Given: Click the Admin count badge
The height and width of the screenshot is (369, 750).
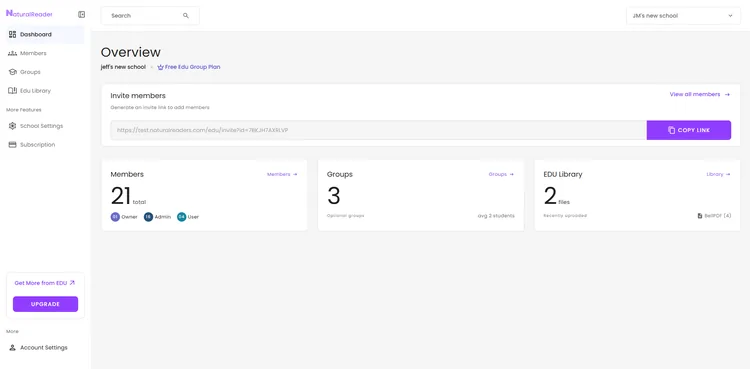Looking at the screenshot, I should [x=148, y=217].
